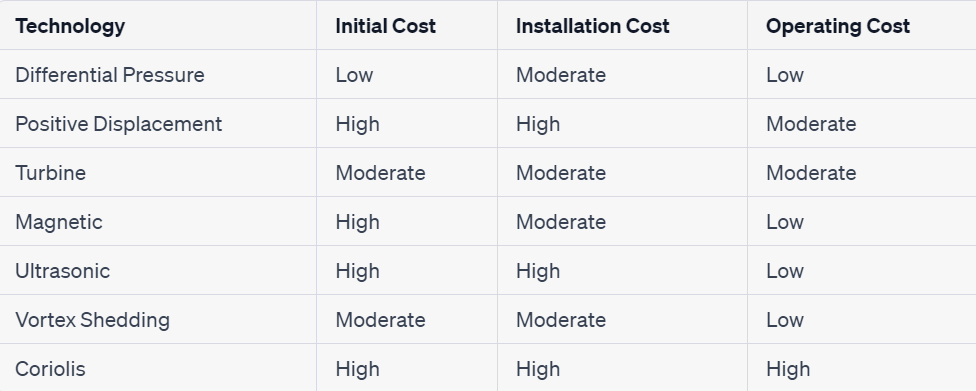Viewport: 976px width, 391px height.
Task: Click the Installation Cost column header
Action: (x=593, y=26)
